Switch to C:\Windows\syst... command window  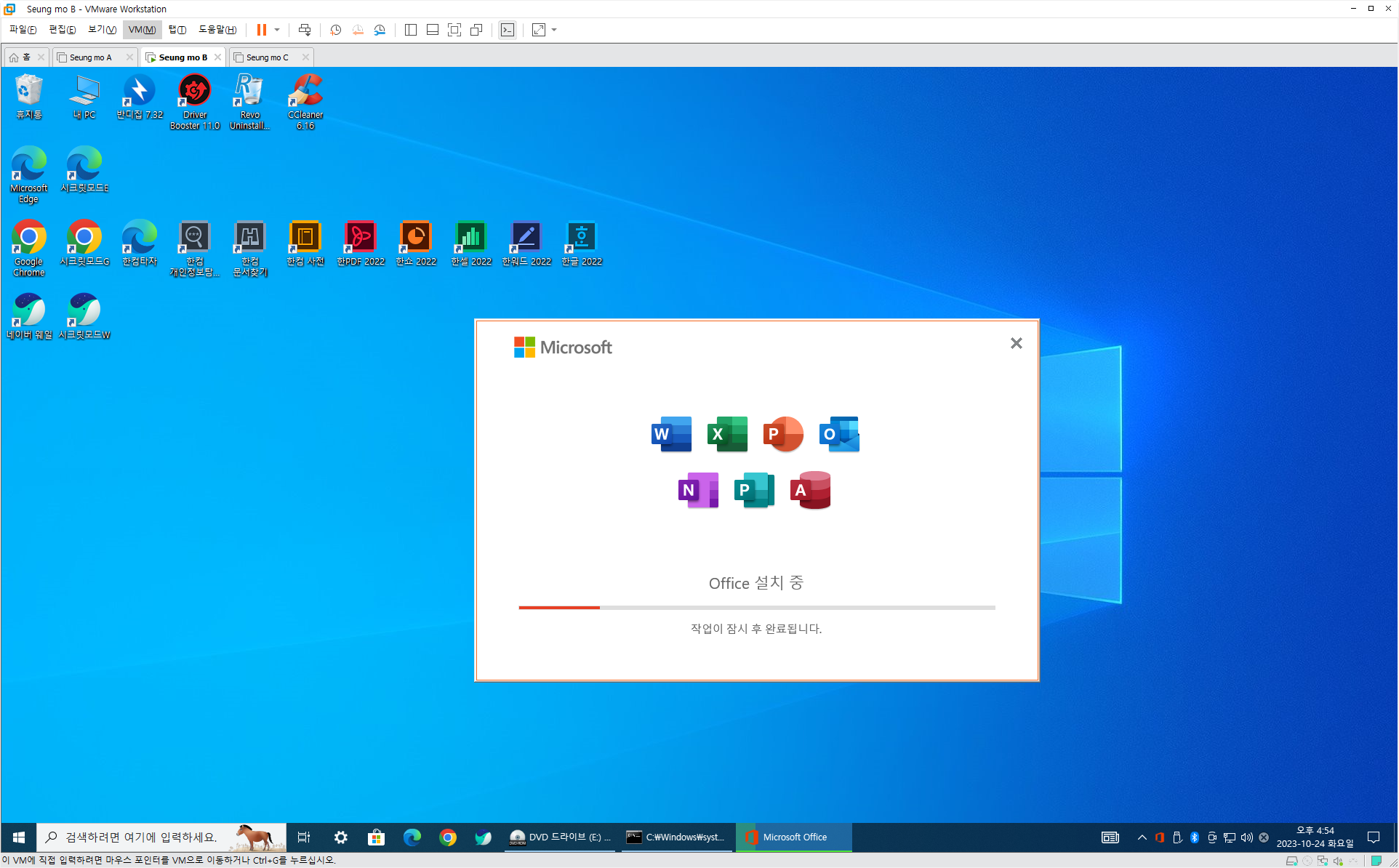pos(676,837)
